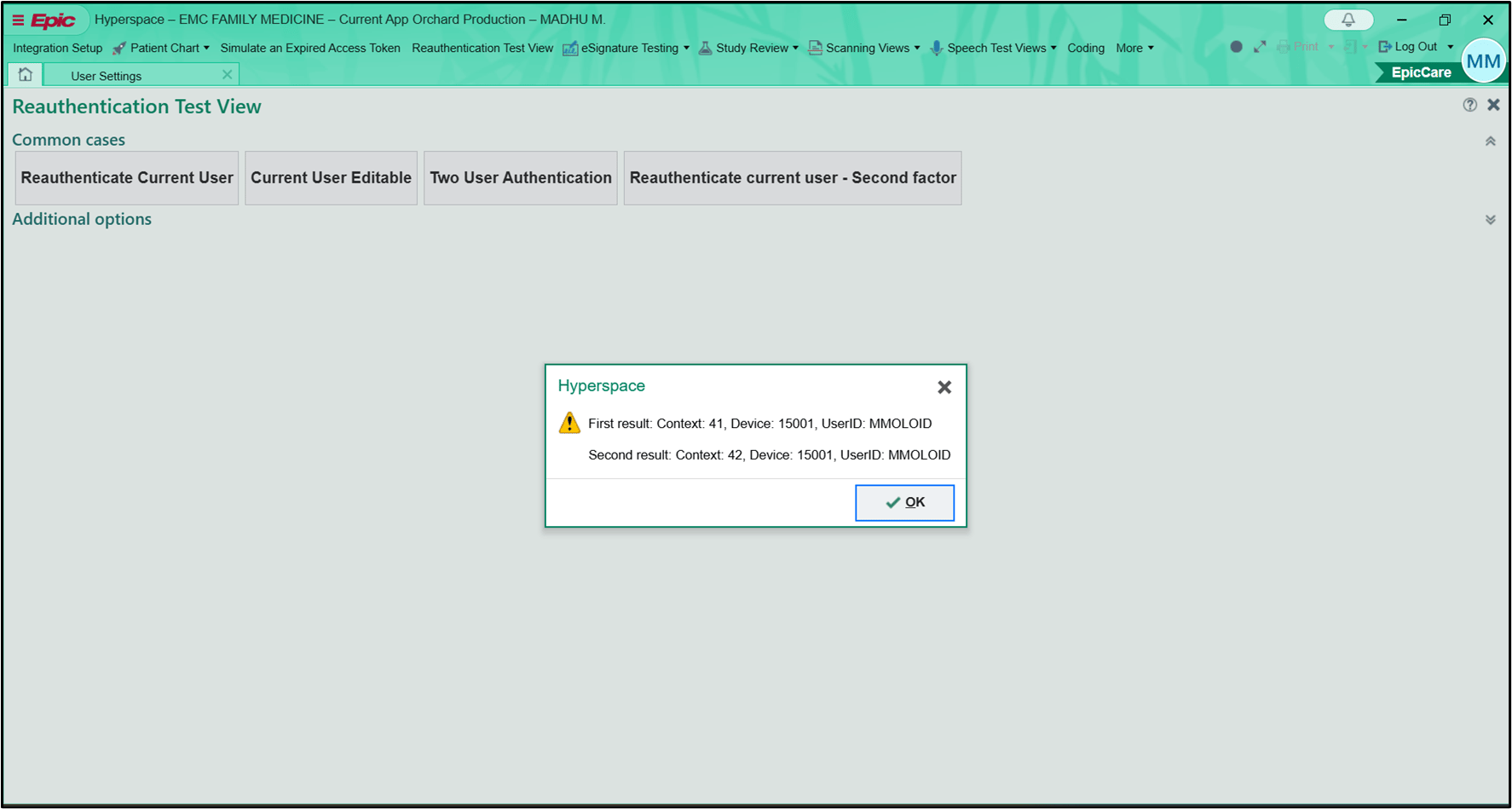
Task: Click OK in the Hyperspace dialog
Action: [904, 502]
